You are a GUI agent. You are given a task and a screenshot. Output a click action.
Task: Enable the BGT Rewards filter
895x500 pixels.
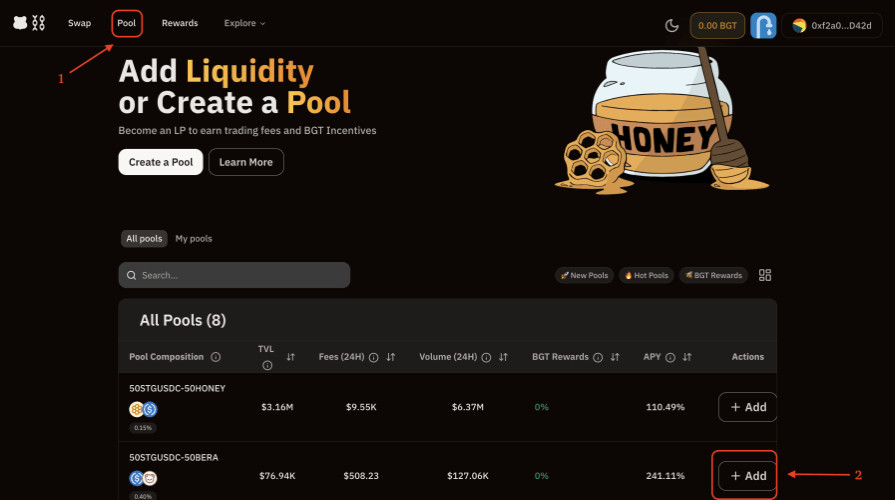(x=713, y=275)
